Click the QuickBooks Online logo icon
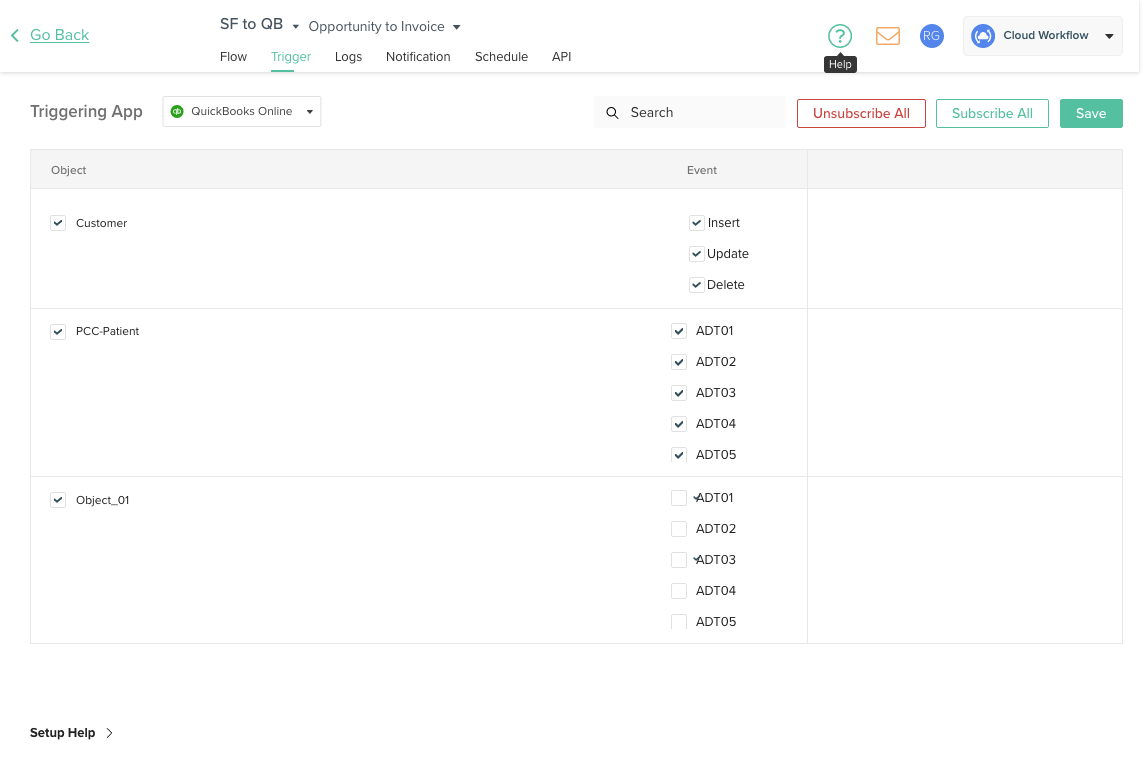The width and height of the screenshot is (1146, 762). pyautogui.click(x=179, y=111)
